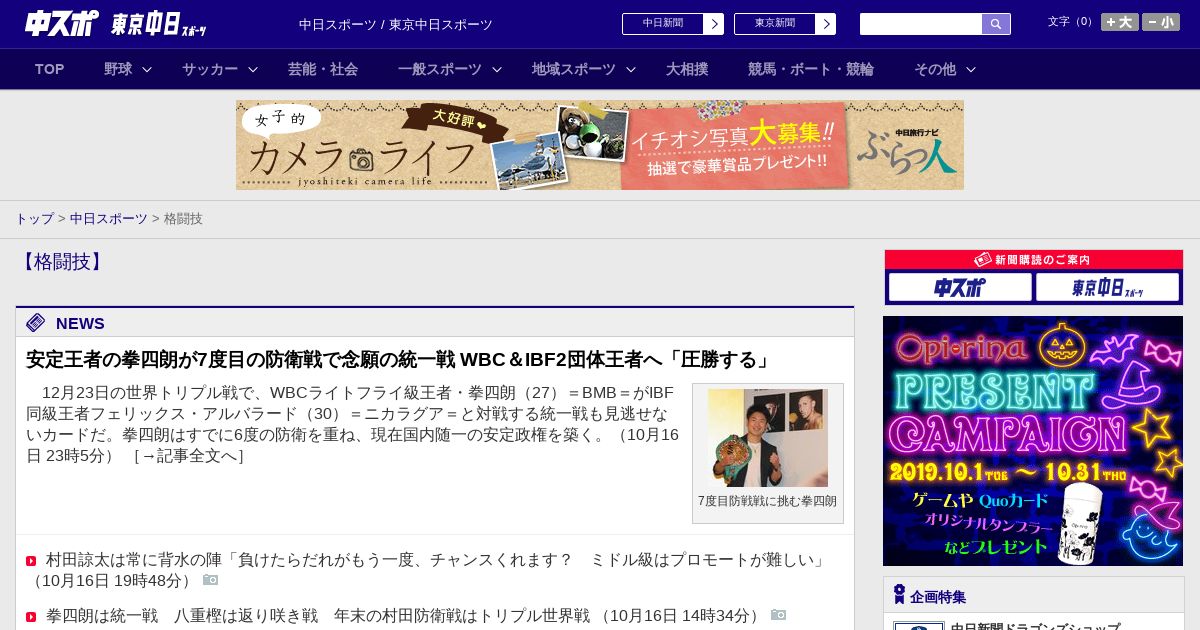Open the 村田諒太は常に背水の陣 article link

point(437,560)
